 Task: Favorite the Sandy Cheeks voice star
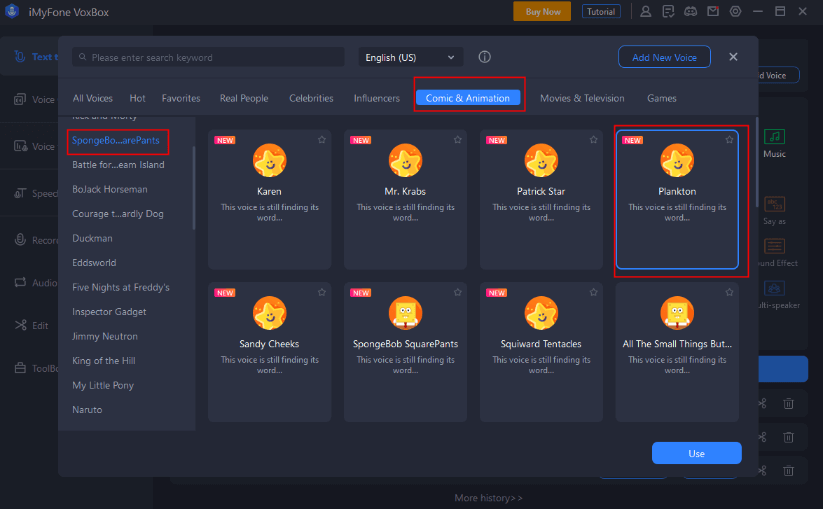point(322,292)
